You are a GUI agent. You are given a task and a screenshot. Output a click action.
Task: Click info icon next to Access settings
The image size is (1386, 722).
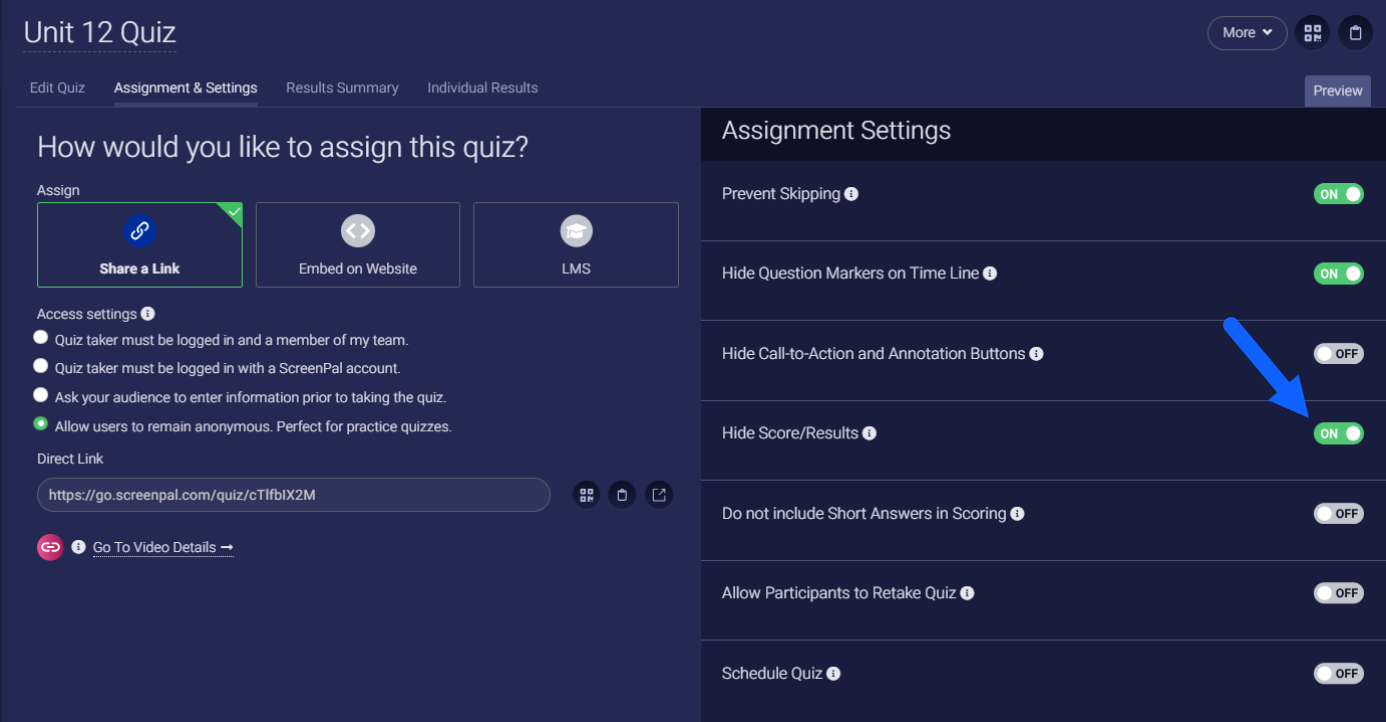[x=148, y=314]
